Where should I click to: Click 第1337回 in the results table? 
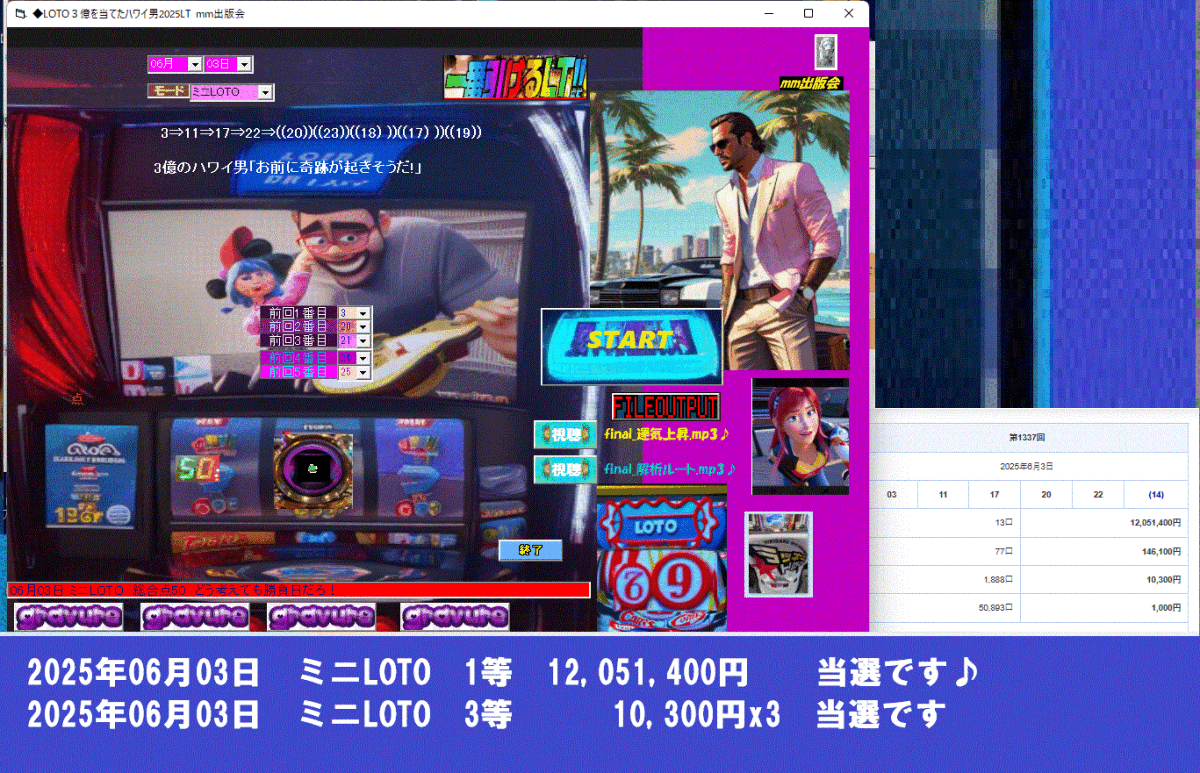point(1027,439)
